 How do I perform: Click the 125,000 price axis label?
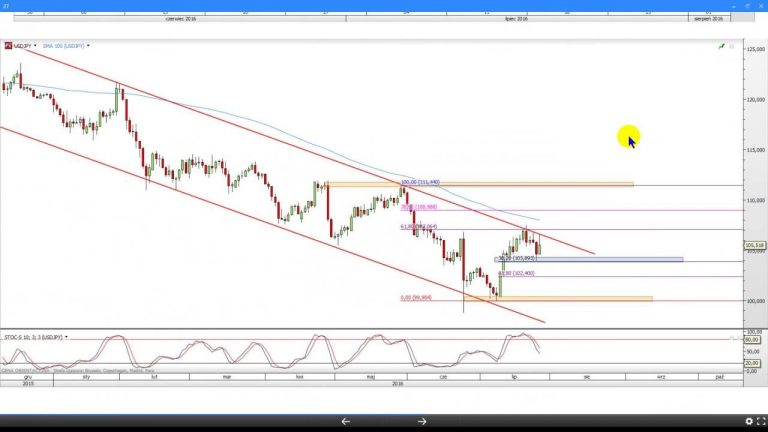pos(756,49)
